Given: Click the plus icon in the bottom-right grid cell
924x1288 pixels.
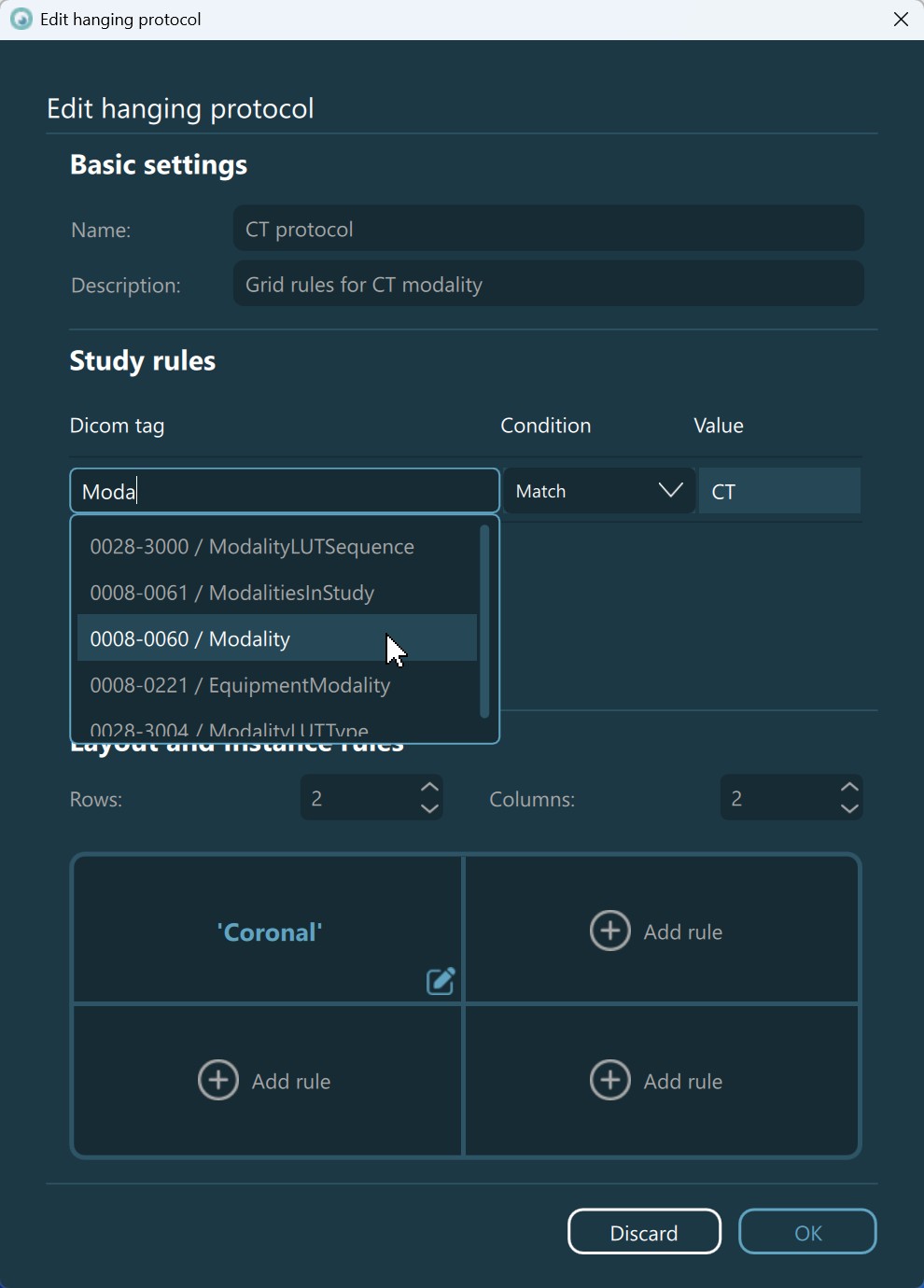Looking at the screenshot, I should point(610,1081).
